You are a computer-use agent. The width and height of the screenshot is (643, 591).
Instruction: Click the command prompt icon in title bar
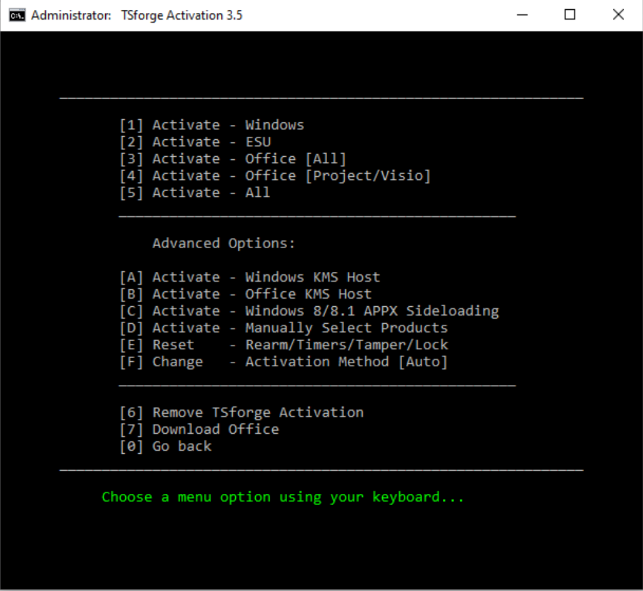tap(17, 15)
